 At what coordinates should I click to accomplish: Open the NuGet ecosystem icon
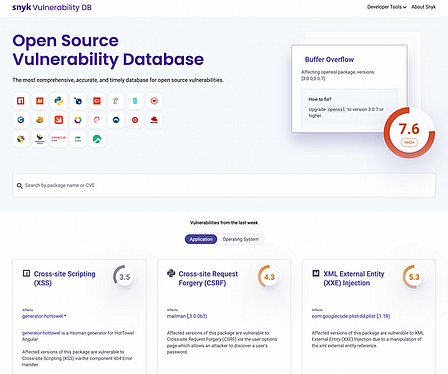click(78, 101)
